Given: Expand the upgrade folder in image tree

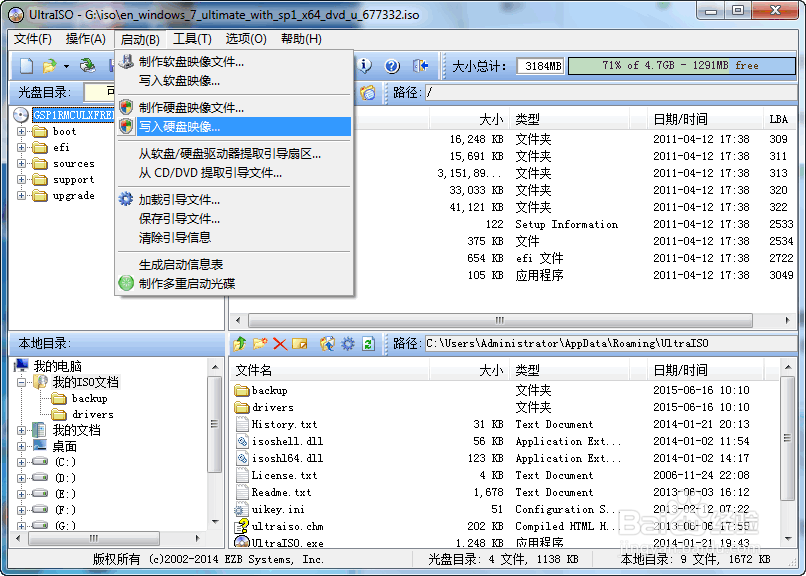Looking at the screenshot, I should [21, 195].
